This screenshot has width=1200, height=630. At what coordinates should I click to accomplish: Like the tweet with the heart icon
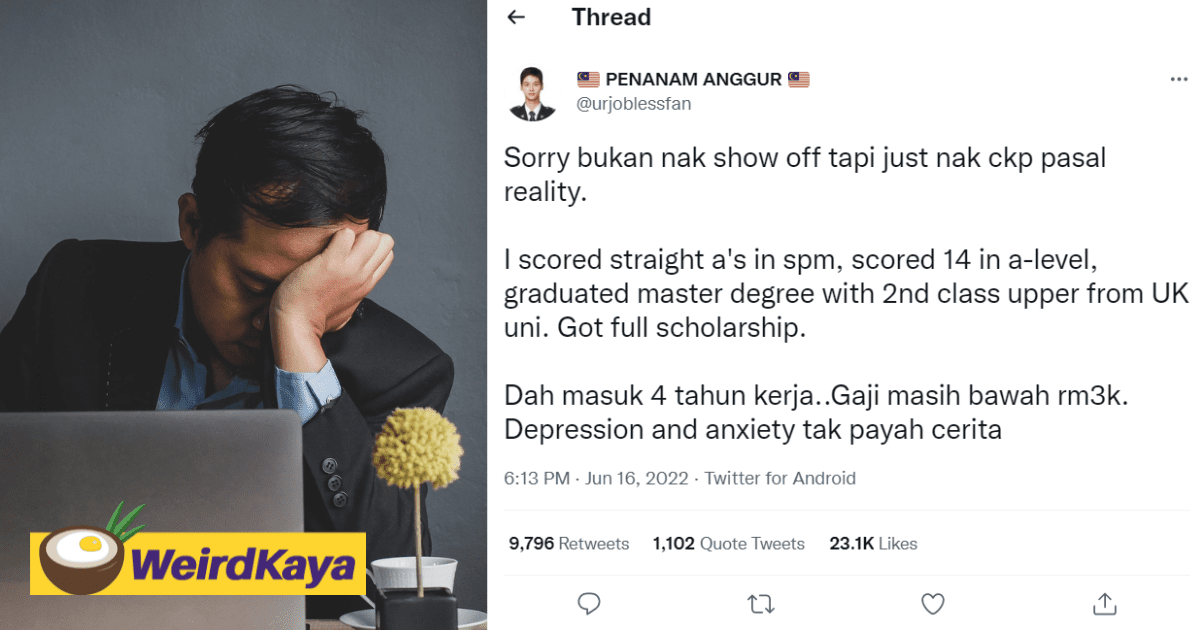[933, 603]
